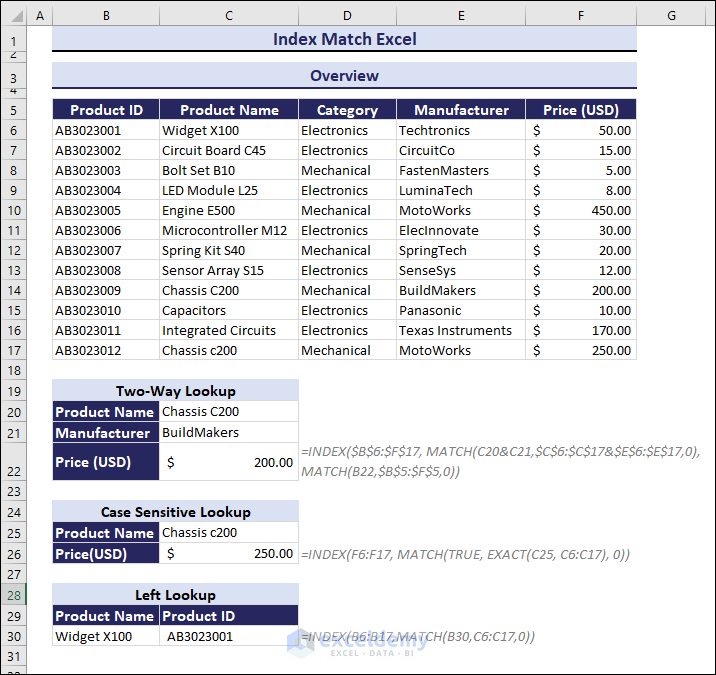Viewport: 716px width, 675px height.
Task: Select the 'FastenMasters' cell
Action: coord(461,170)
